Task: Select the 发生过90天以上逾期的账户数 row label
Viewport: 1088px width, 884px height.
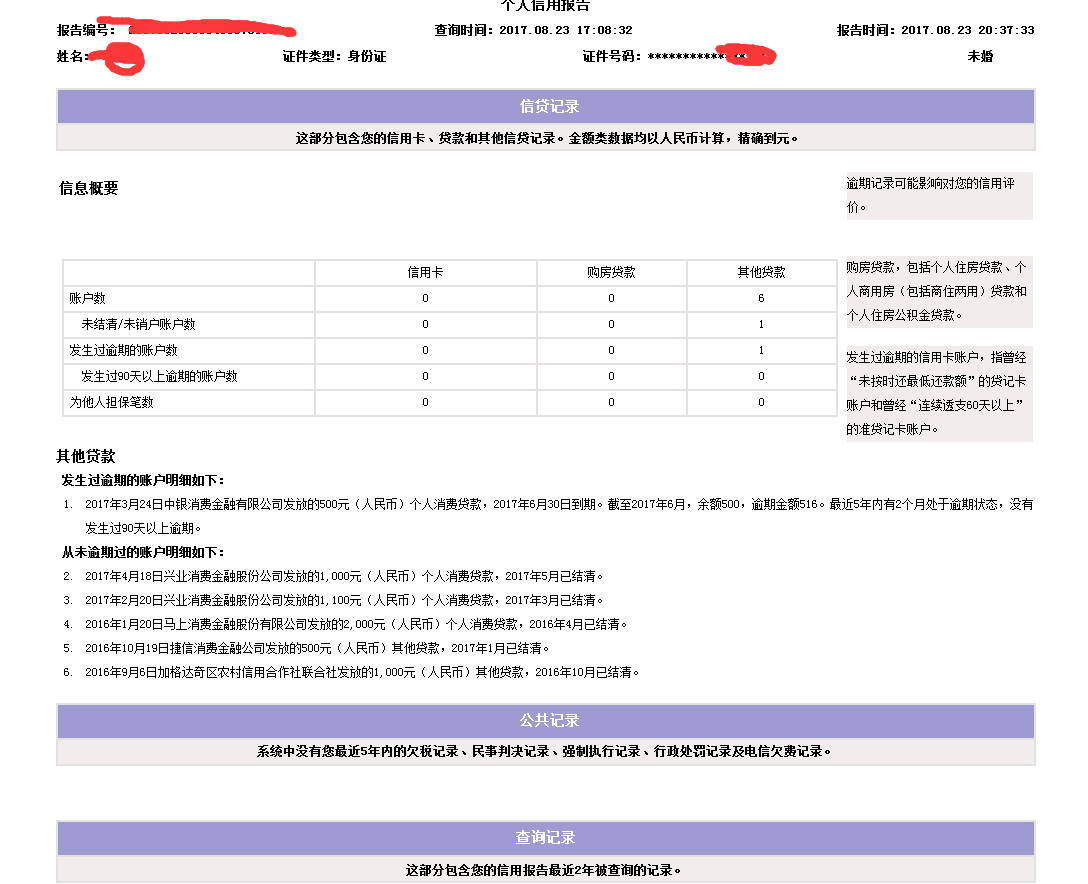Action: [x=159, y=376]
